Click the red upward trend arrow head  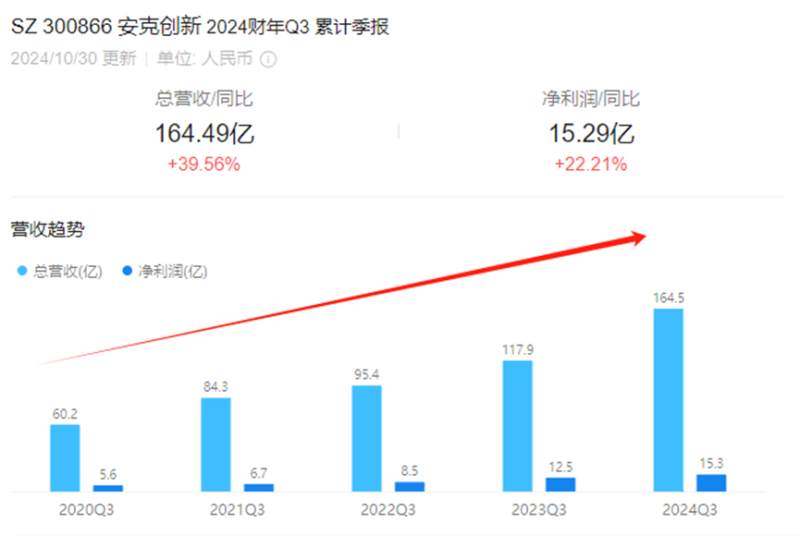(x=640, y=237)
